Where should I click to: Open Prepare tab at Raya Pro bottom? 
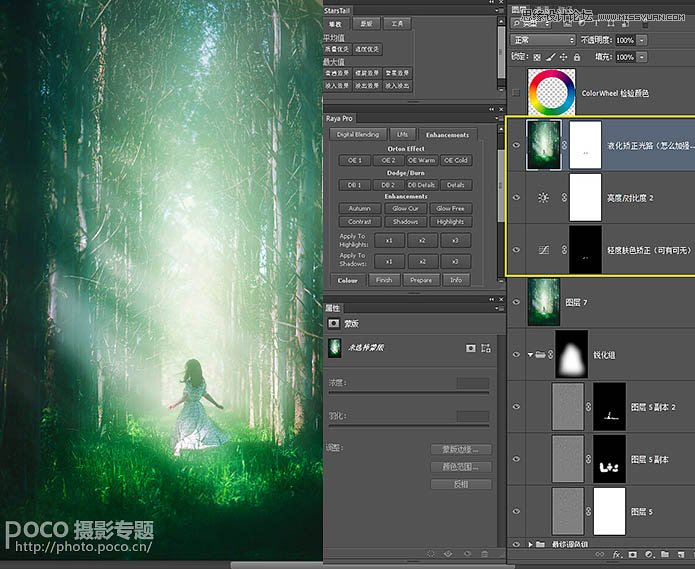click(421, 280)
